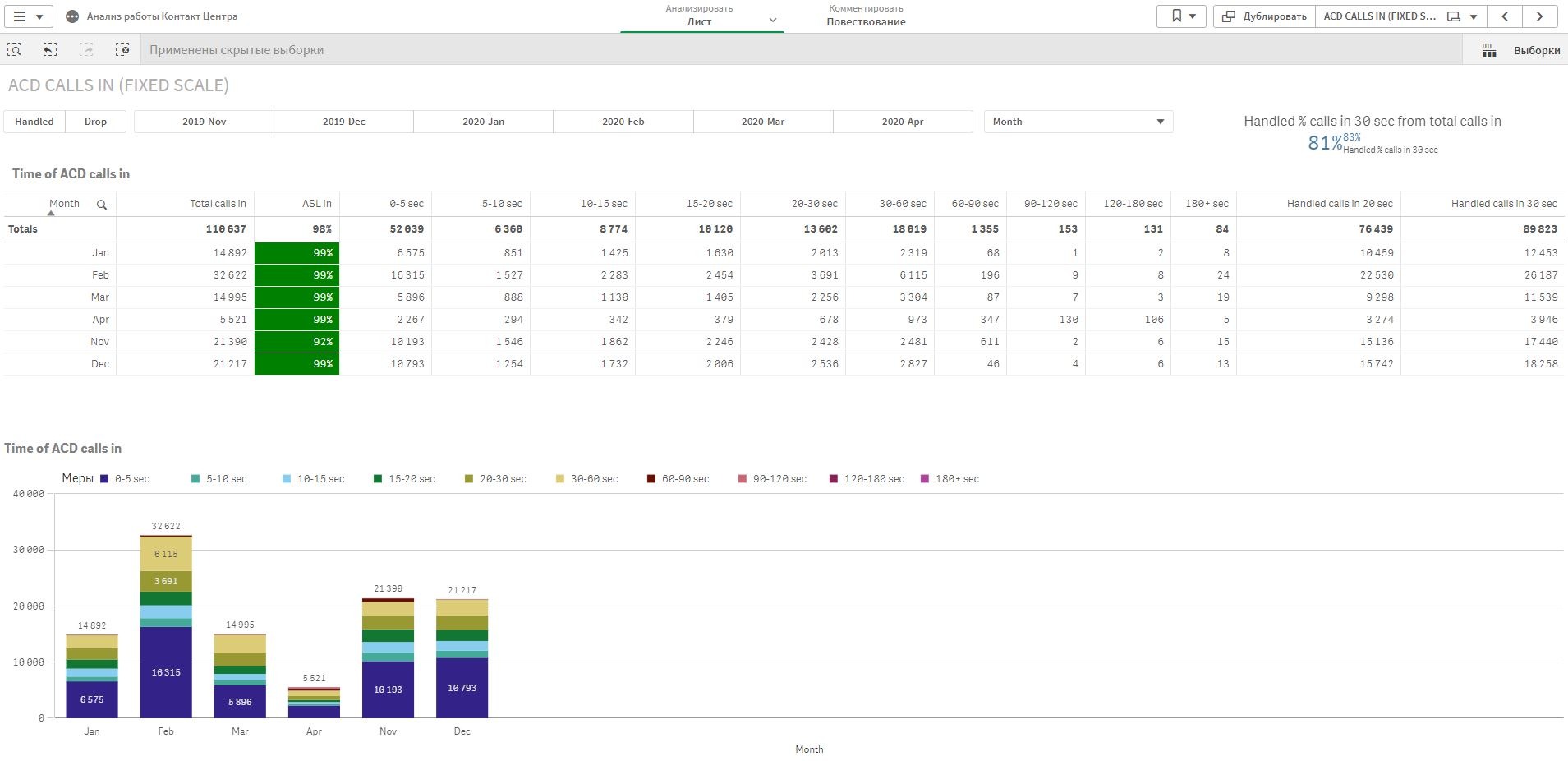Click the Feb bar's 16 315 segment

click(166, 672)
